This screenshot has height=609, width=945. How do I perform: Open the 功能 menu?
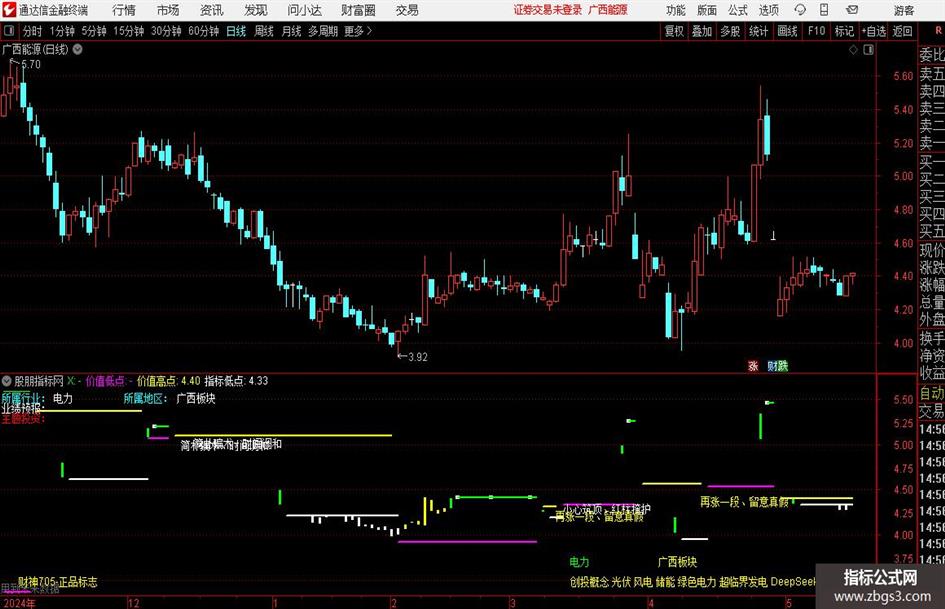(676, 10)
